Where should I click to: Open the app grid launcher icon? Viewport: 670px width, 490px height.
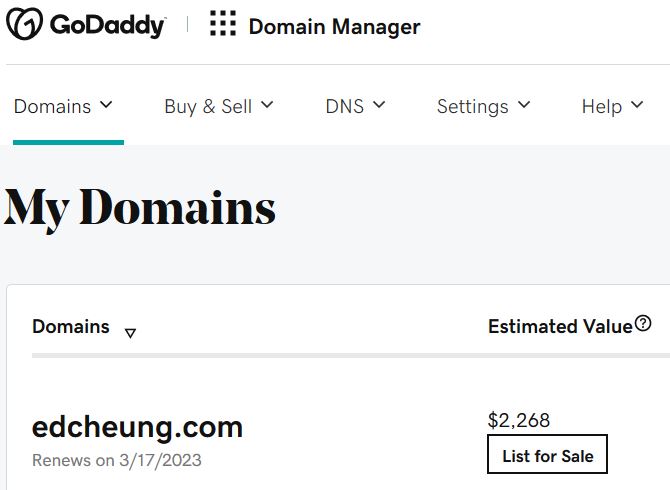pos(223,23)
